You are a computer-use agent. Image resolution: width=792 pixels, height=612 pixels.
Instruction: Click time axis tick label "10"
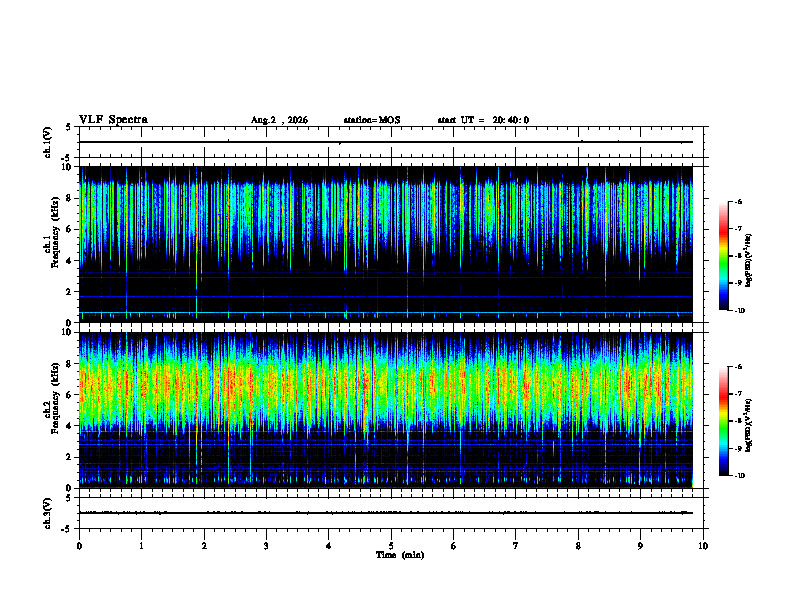[703, 546]
